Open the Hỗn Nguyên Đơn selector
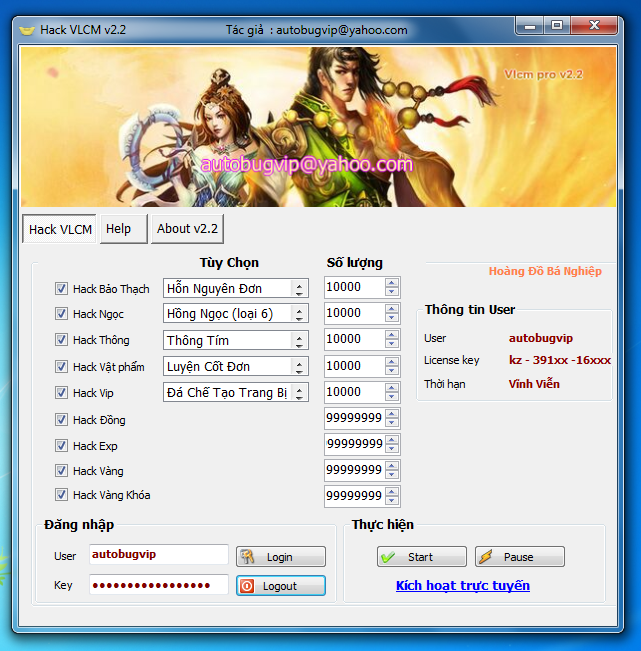Viewport: 641px width, 651px height. coord(235,288)
